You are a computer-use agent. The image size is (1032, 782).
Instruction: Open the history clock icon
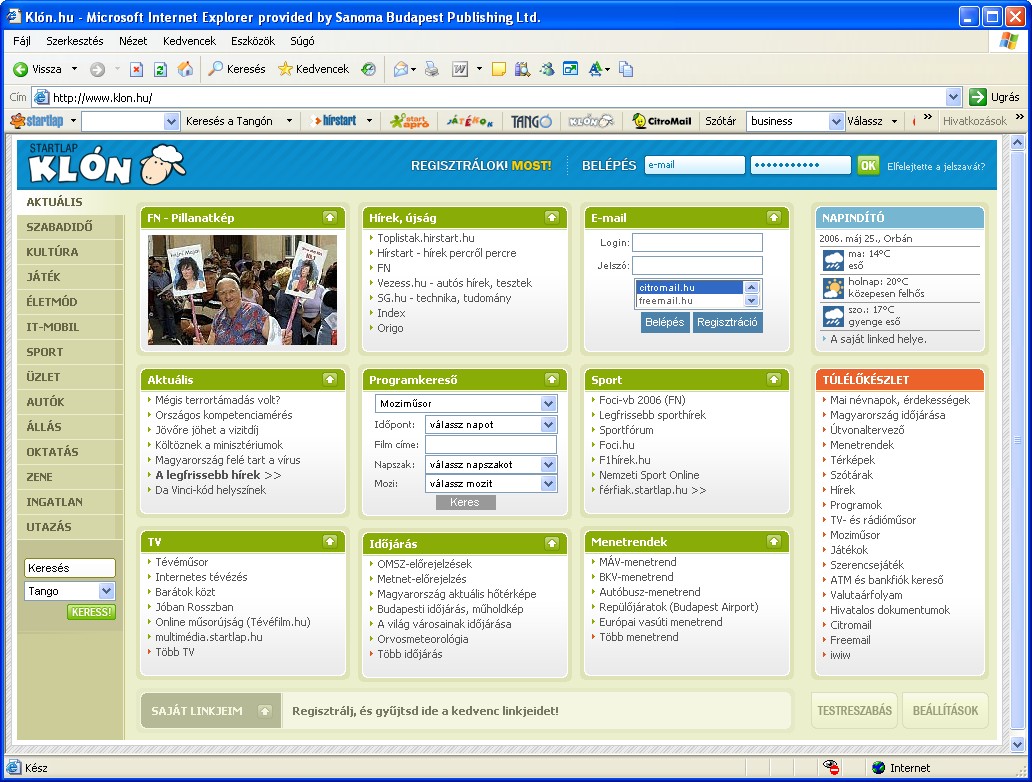pyautogui.click(x=369, y=69)
